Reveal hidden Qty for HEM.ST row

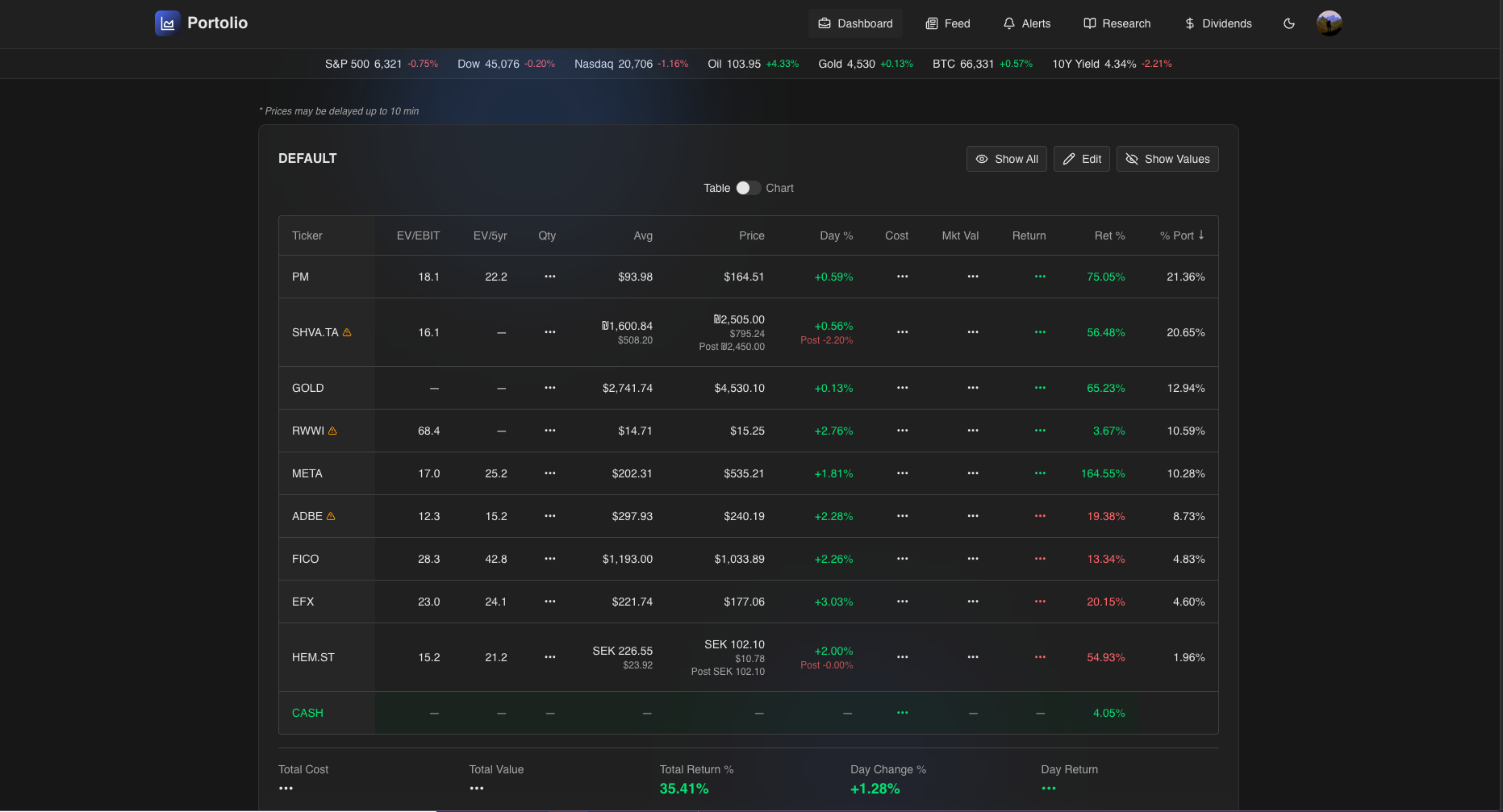pyautogui.click(x=550, y=657)
